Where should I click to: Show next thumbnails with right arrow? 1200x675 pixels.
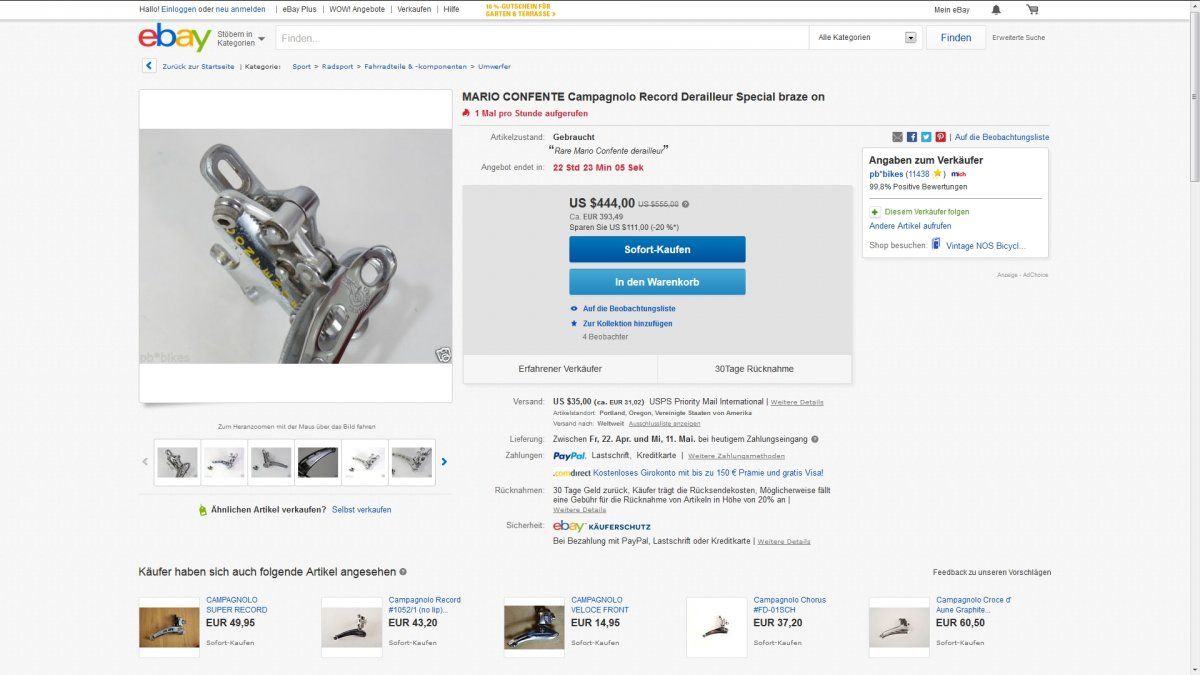(444, 462)
